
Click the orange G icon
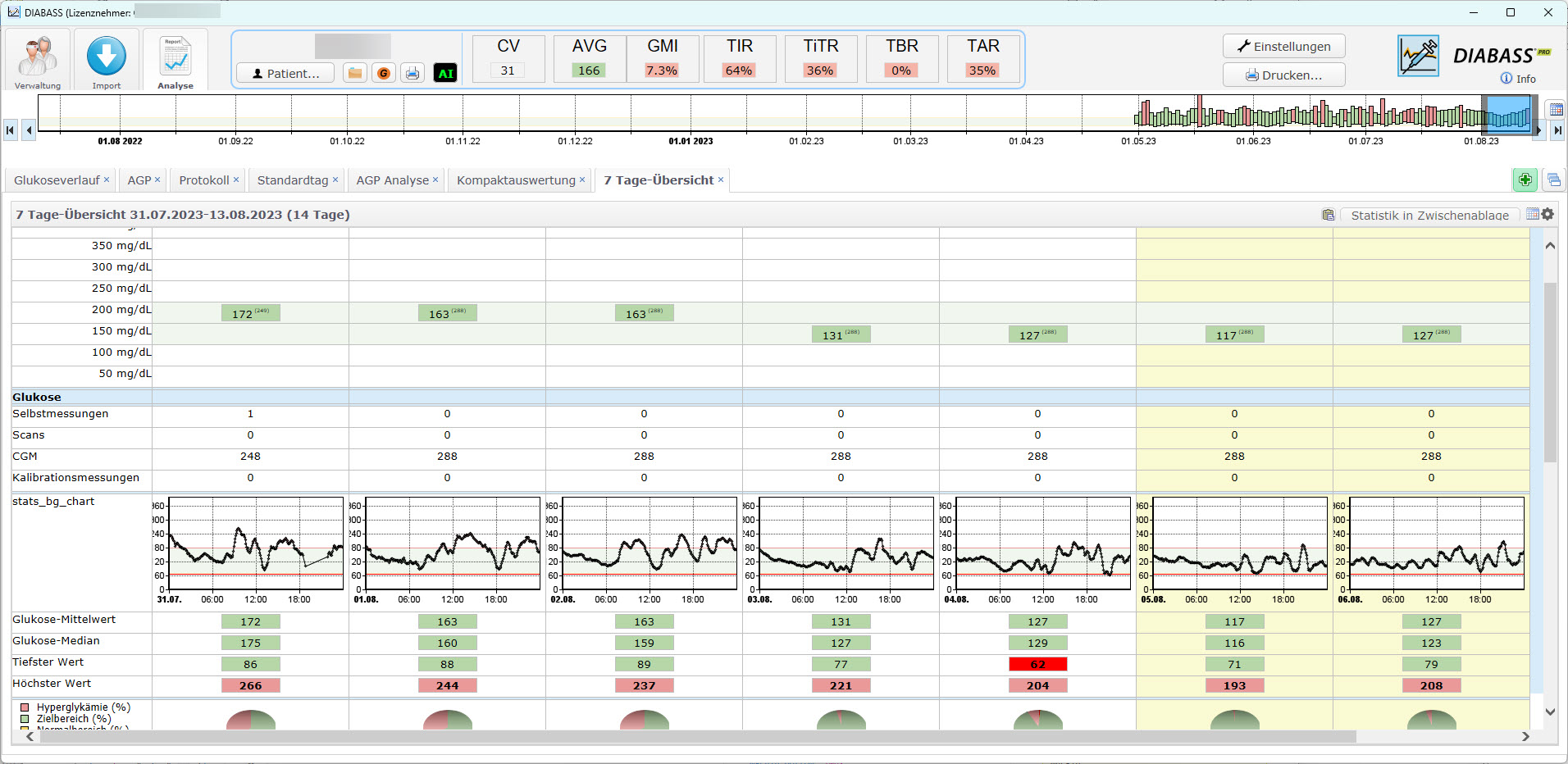click(x=383, y=73)
